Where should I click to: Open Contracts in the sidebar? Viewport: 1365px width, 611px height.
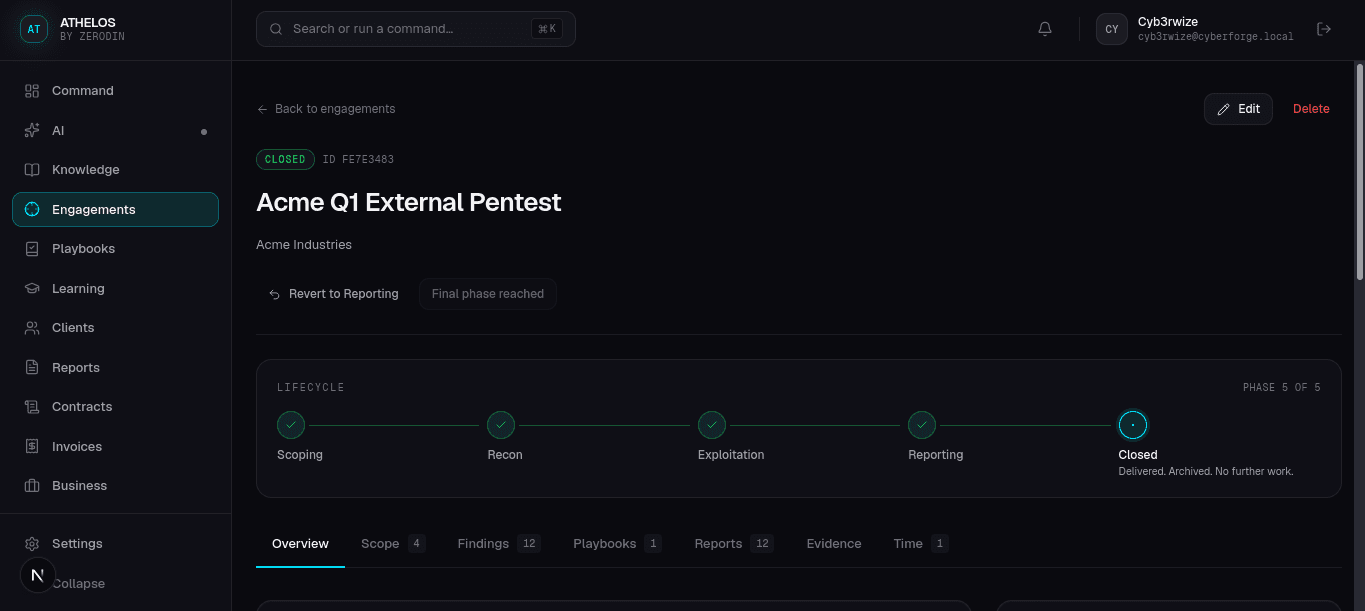coord(116,407)
